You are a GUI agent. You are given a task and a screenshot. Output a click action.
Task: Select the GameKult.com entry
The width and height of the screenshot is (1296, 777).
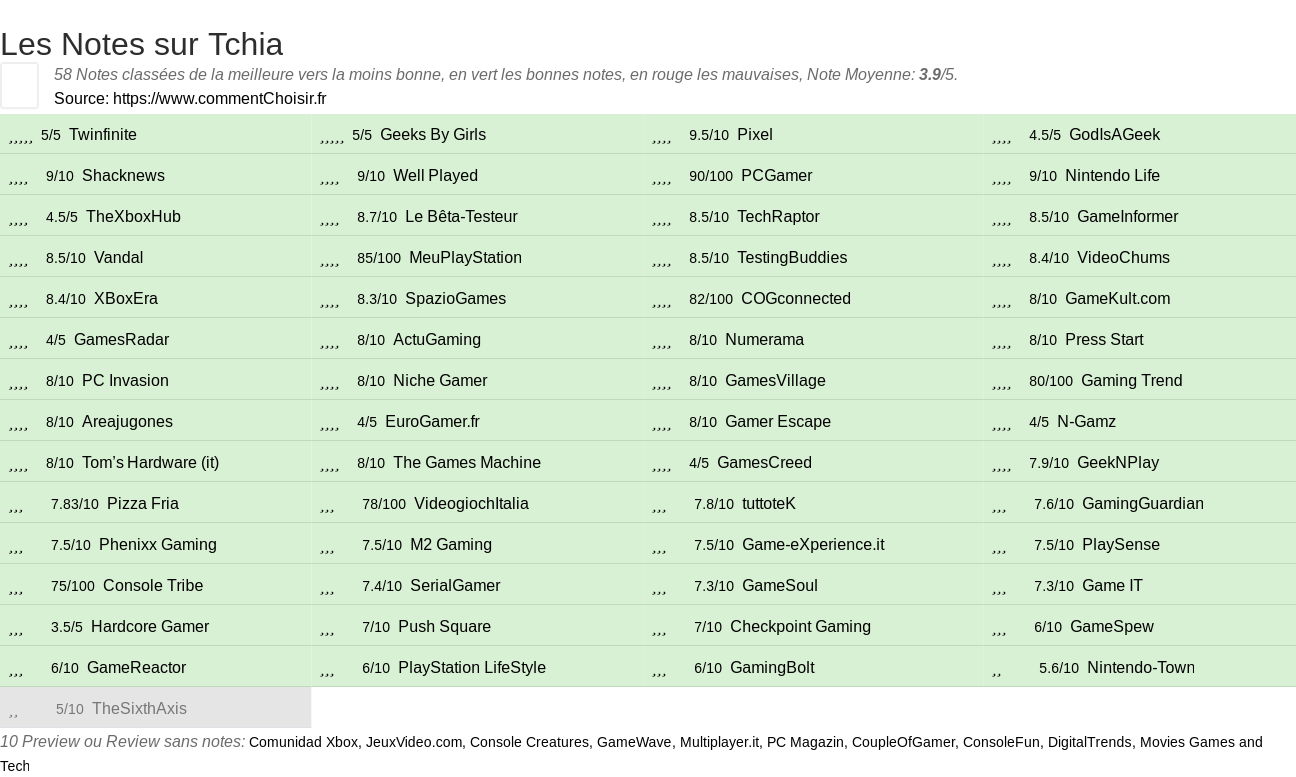(1117, 298)
